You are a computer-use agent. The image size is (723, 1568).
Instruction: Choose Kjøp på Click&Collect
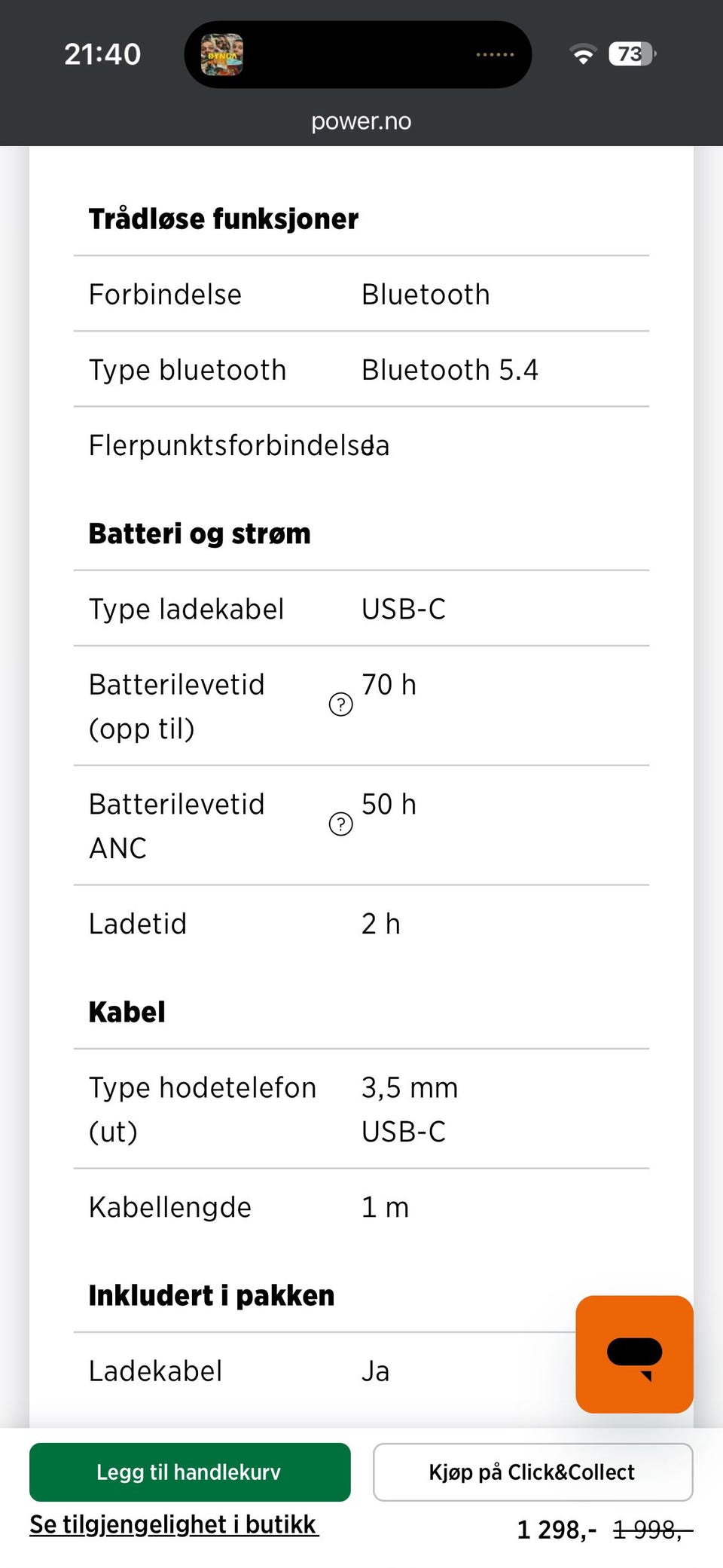point(532,1472)
